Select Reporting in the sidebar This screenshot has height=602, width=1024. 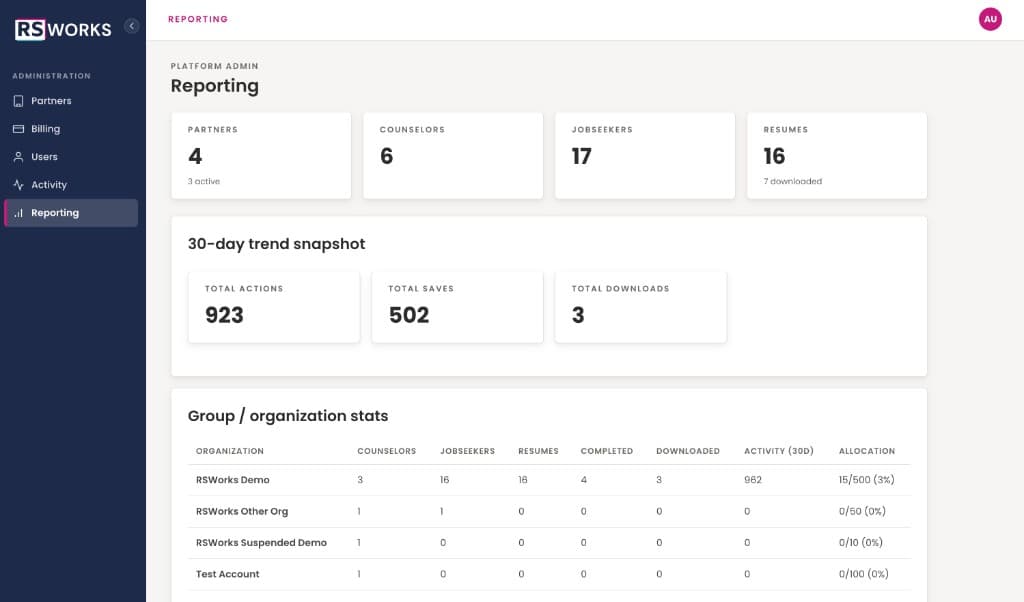click(x=71, y=213)
